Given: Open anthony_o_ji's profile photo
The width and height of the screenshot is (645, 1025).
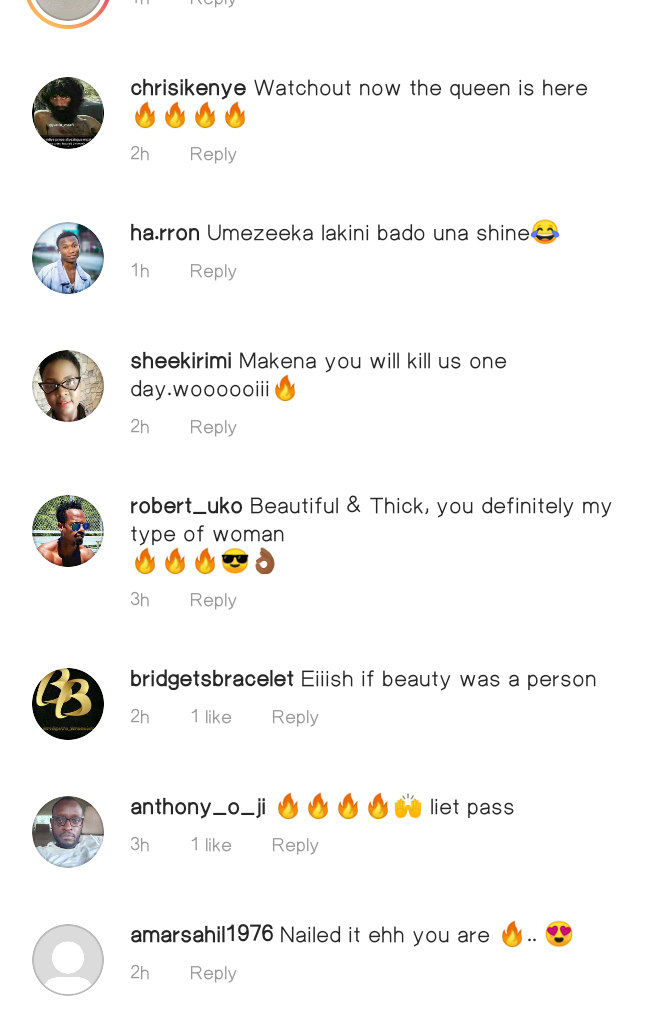Looking at the screenshot, I should tap(68, 832).
